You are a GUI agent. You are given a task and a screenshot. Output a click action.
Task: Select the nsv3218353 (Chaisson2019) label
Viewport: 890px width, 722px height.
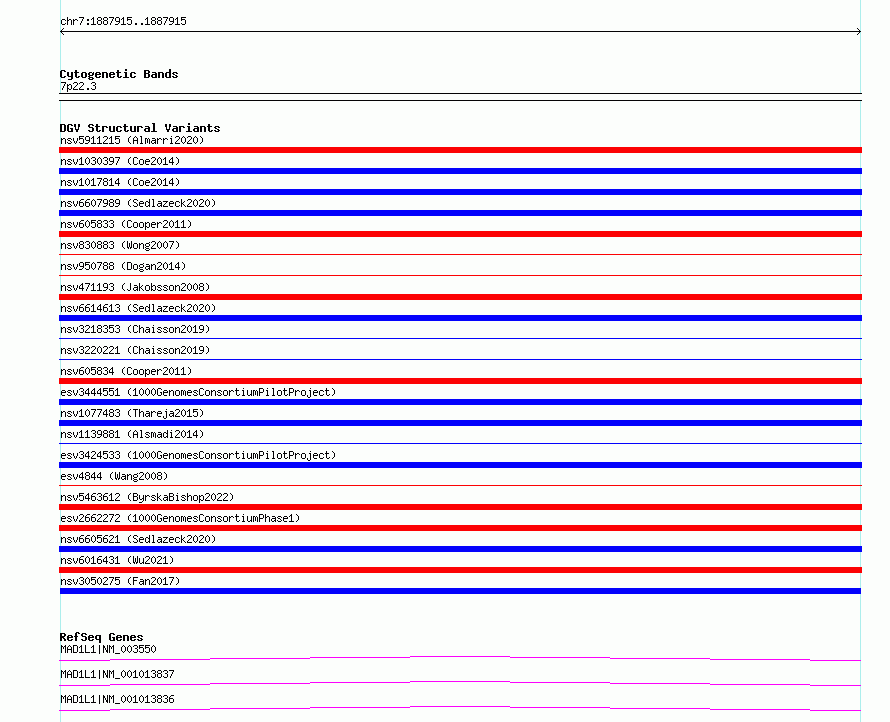tap(135, 329)
